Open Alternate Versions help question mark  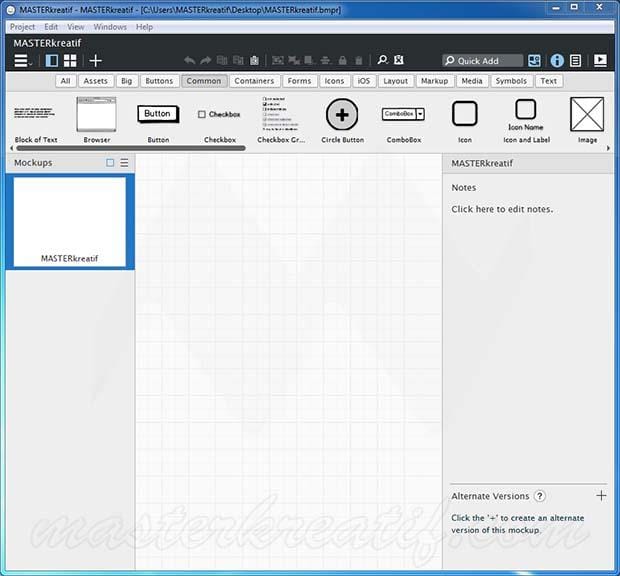tap(540, 496)
